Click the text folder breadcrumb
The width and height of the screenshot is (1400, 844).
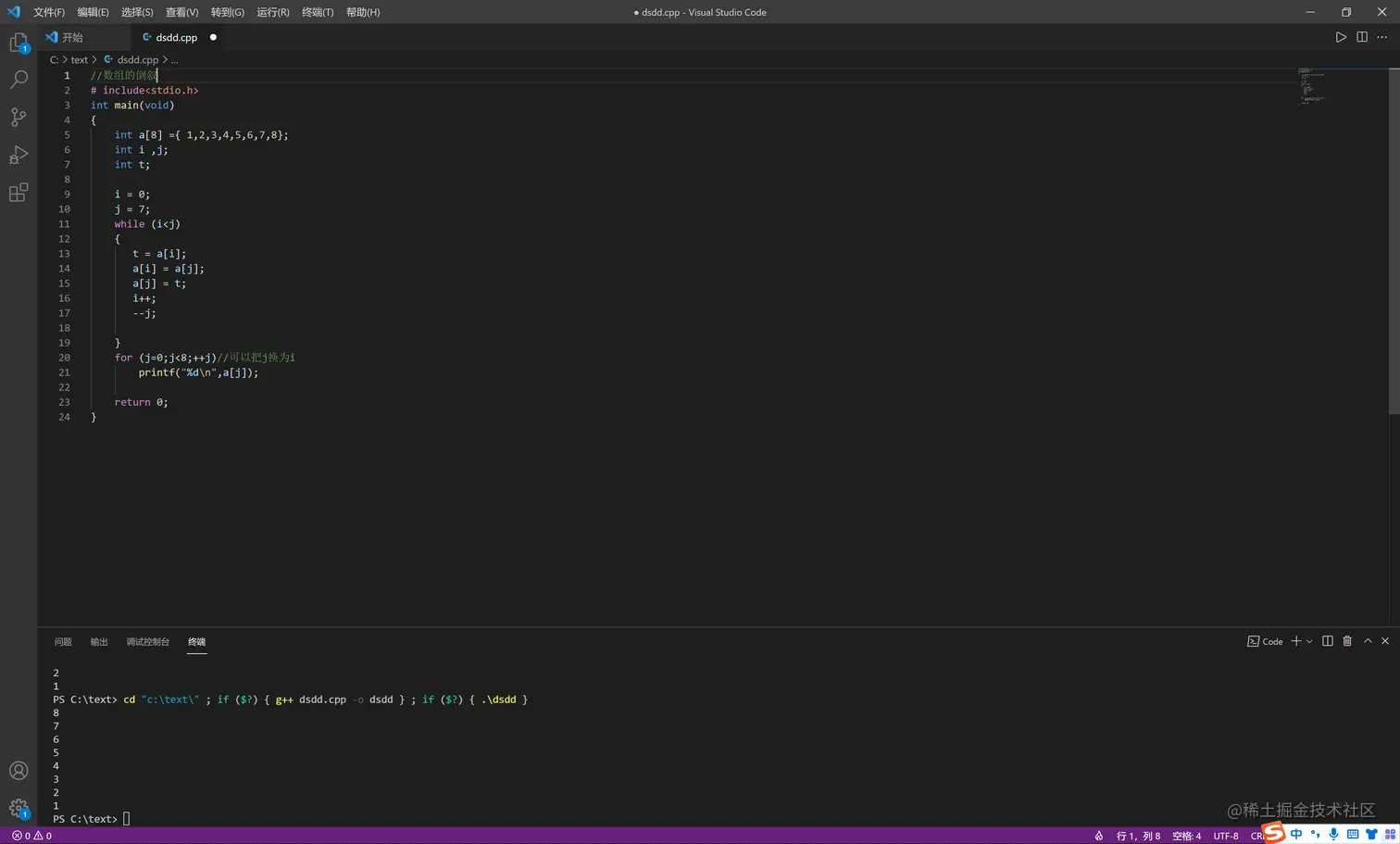coord(80,59)
